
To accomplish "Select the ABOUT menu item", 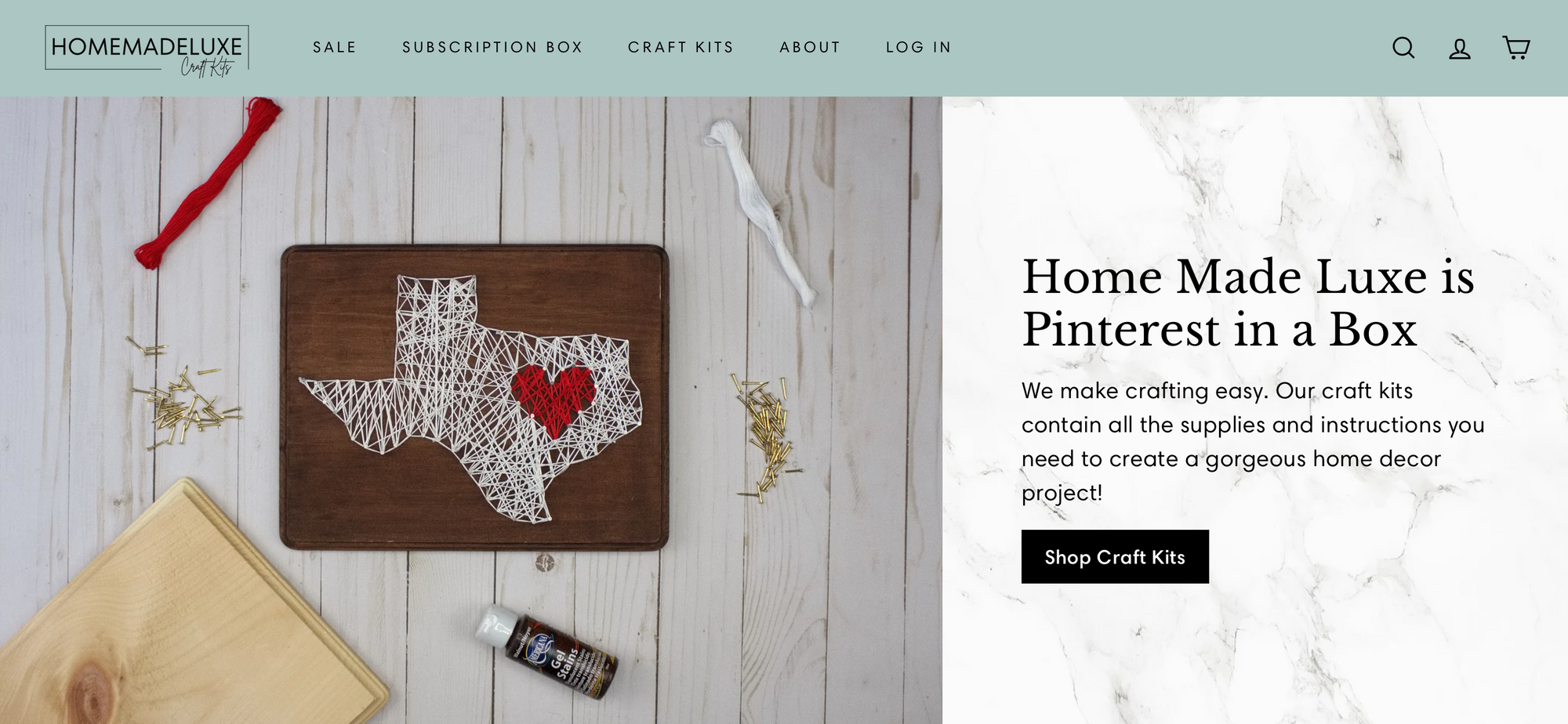I will (810, 47).
